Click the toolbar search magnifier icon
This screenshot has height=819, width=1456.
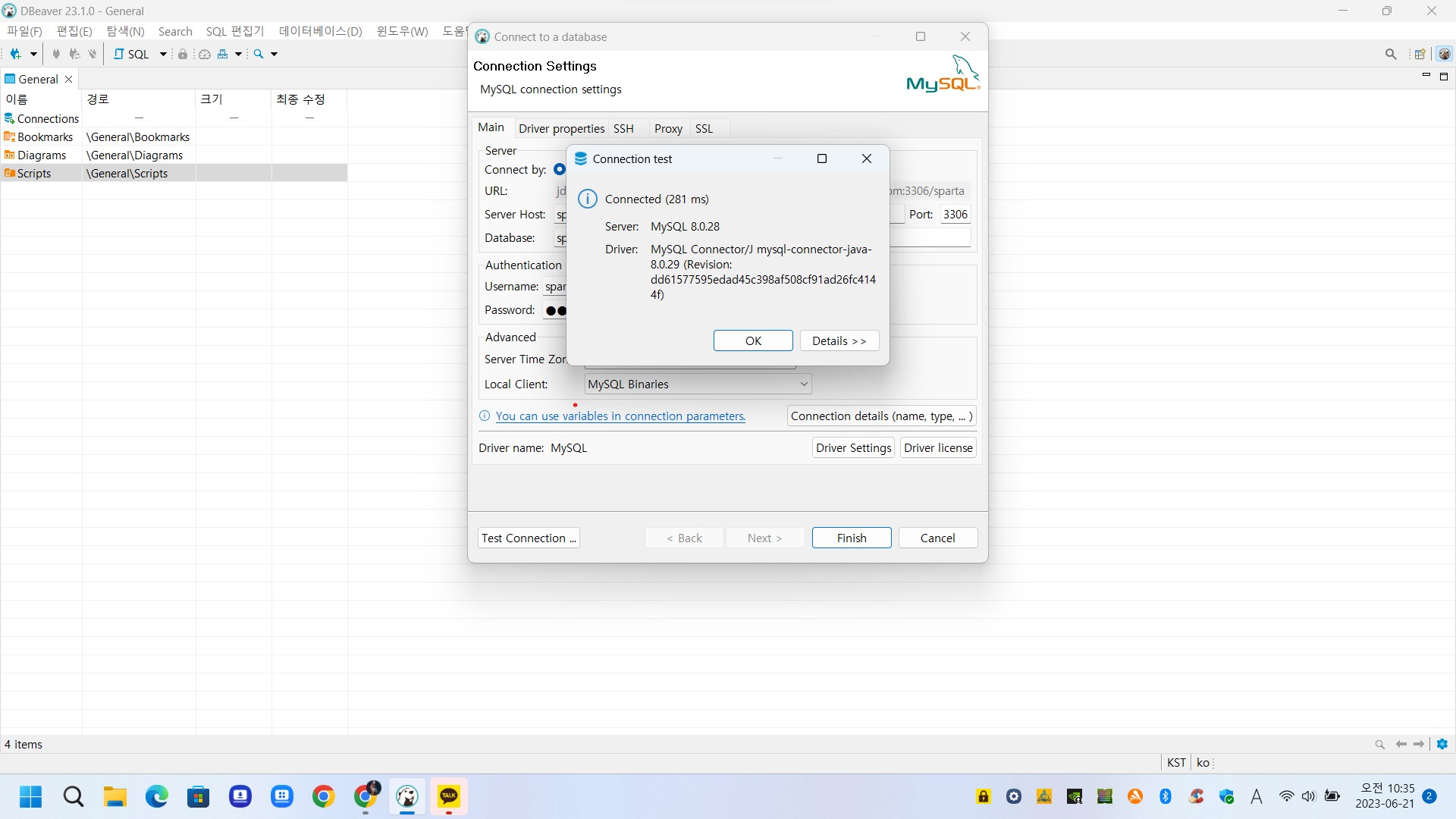[259, 54]
